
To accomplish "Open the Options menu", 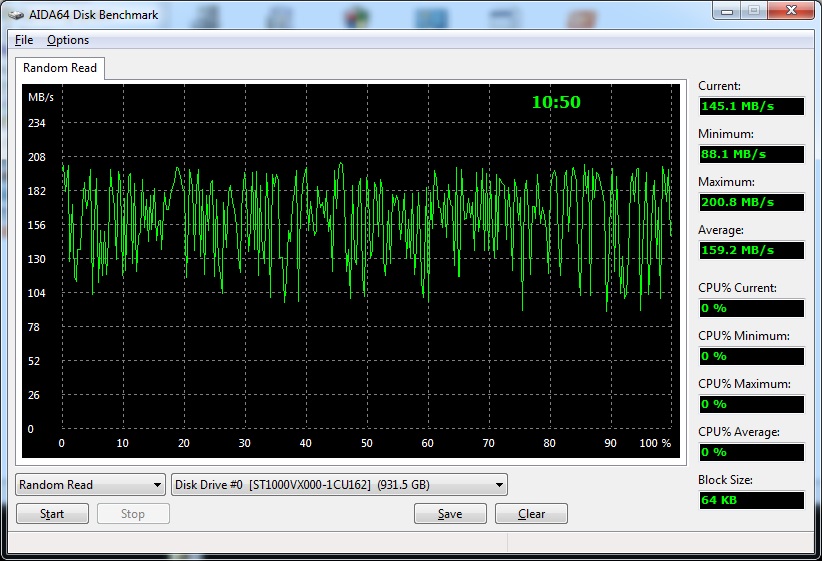I will 68,40.
